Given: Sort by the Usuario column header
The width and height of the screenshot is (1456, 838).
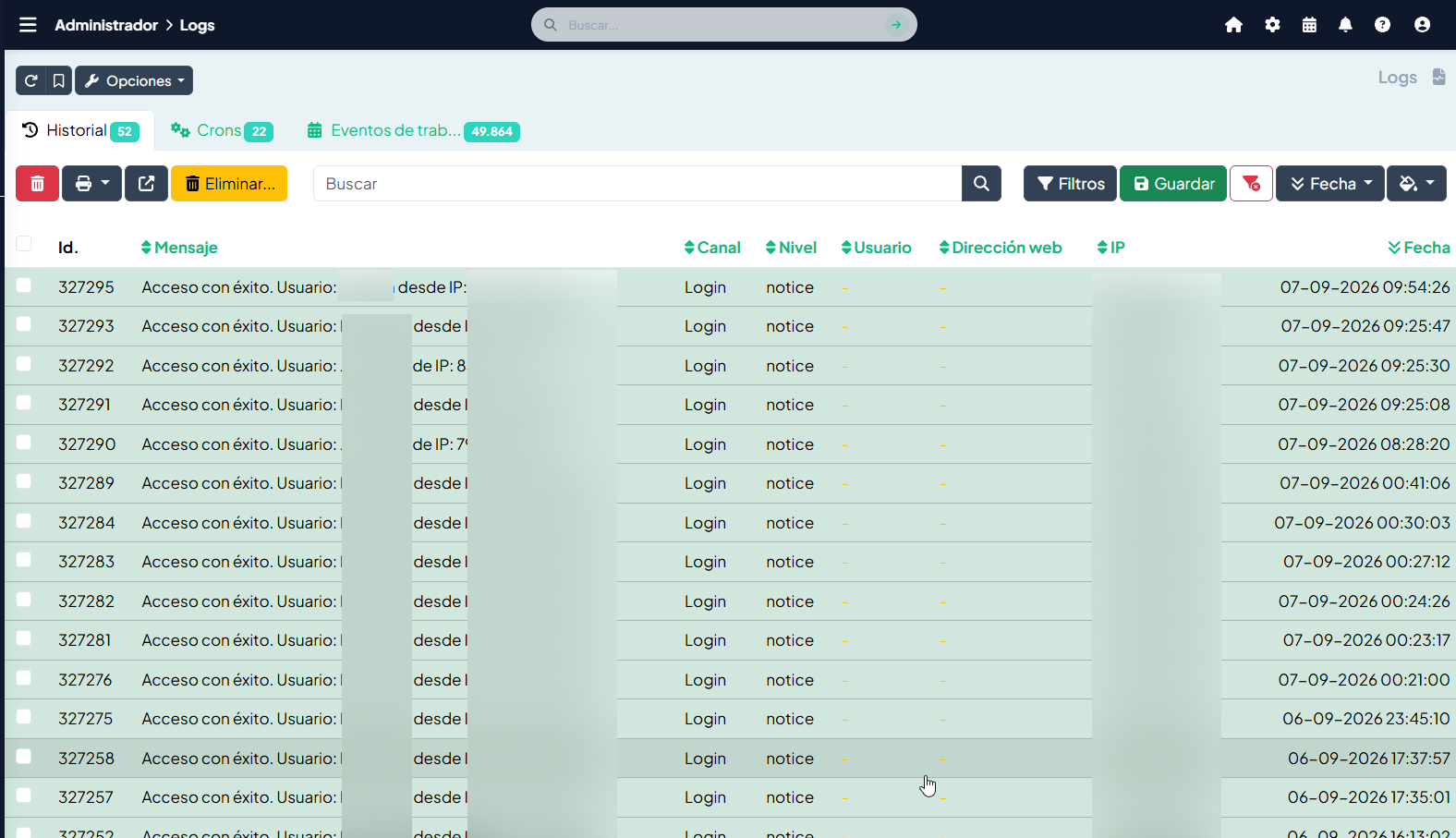Looking at the screenshot, I should click(x=876, y=248).
